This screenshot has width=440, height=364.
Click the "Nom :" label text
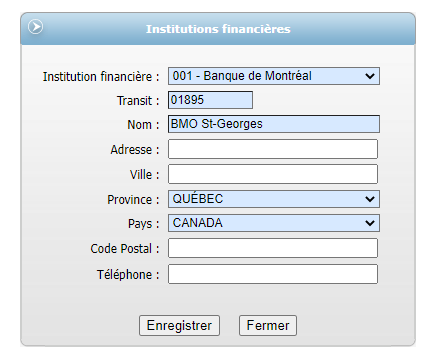(143, 125)
